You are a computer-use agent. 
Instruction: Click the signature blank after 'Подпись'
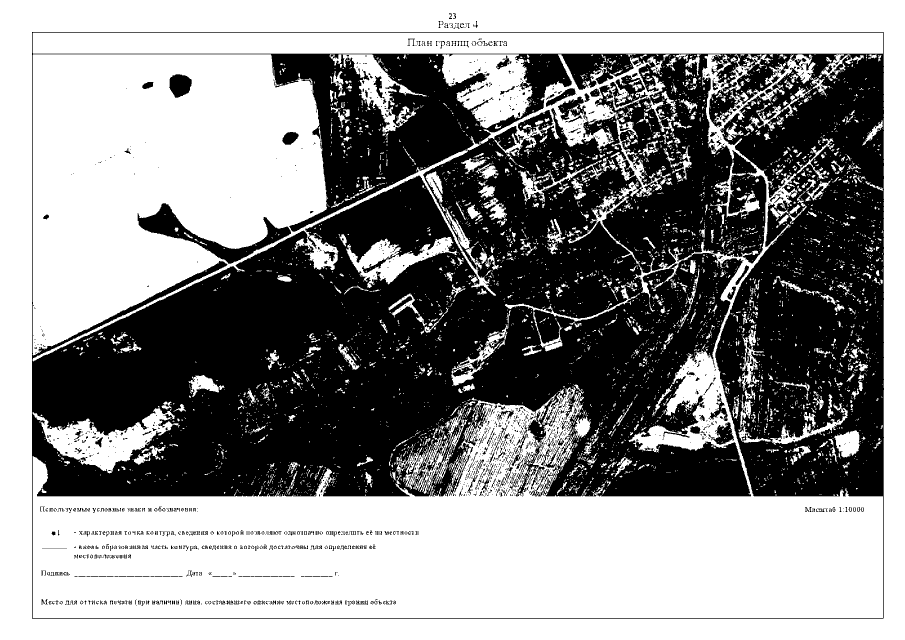tap(128, 575)
